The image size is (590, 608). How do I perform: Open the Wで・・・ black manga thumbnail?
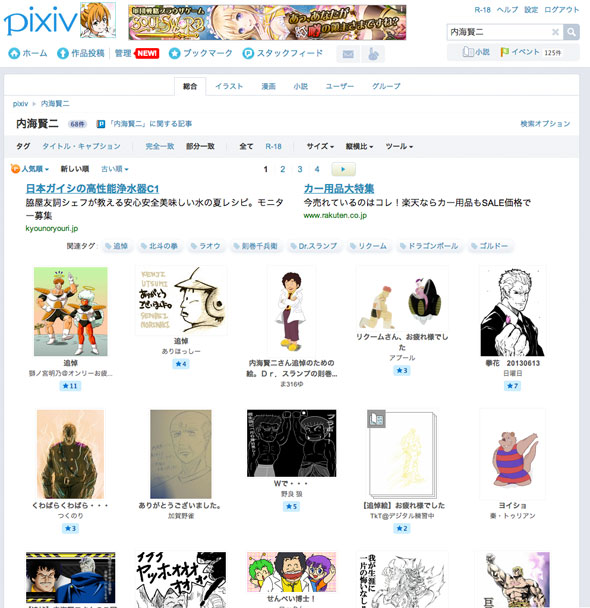[292, 443]
